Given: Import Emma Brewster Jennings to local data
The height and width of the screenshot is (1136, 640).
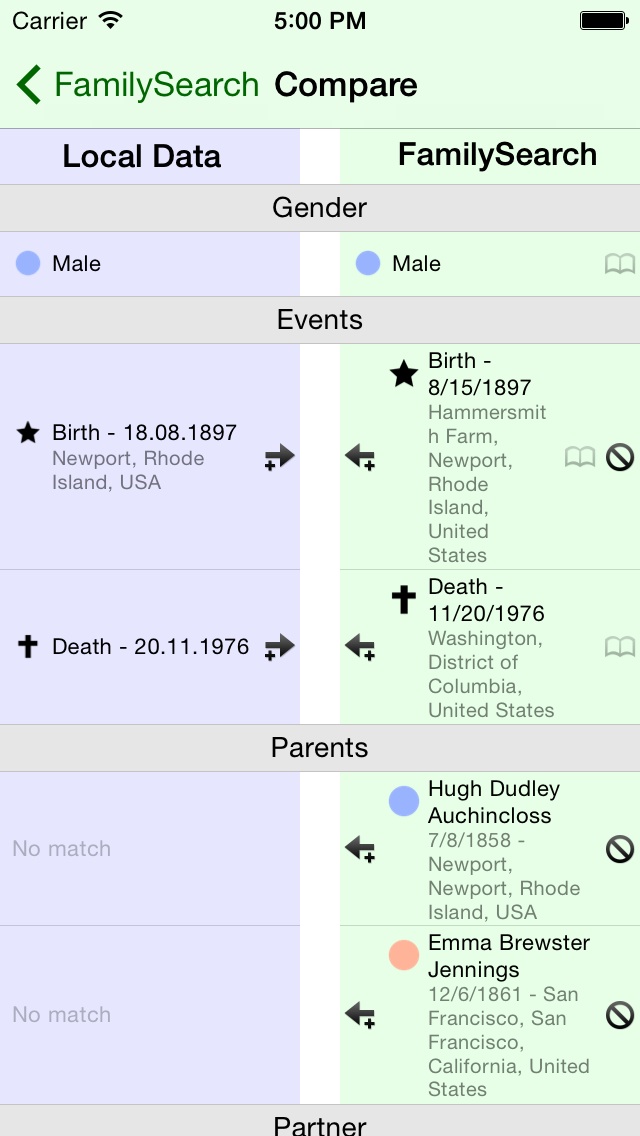Looking at the screenshot, I should (360, 1014).
